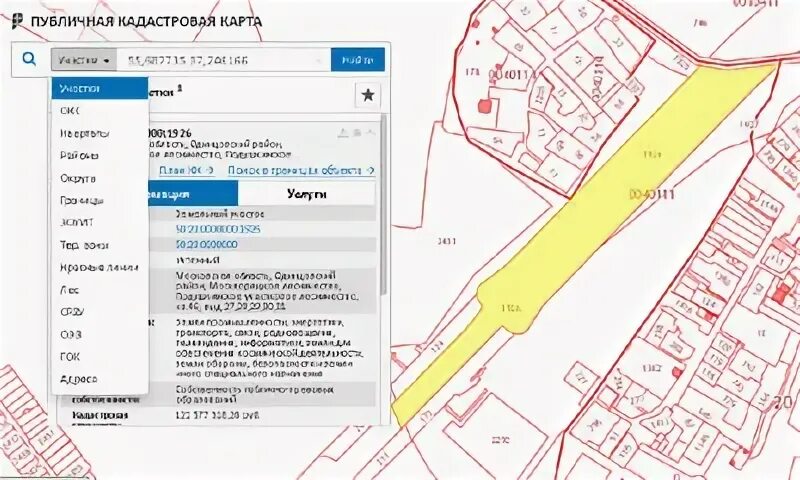Select Лес in the dropdown list

[100, 290]
